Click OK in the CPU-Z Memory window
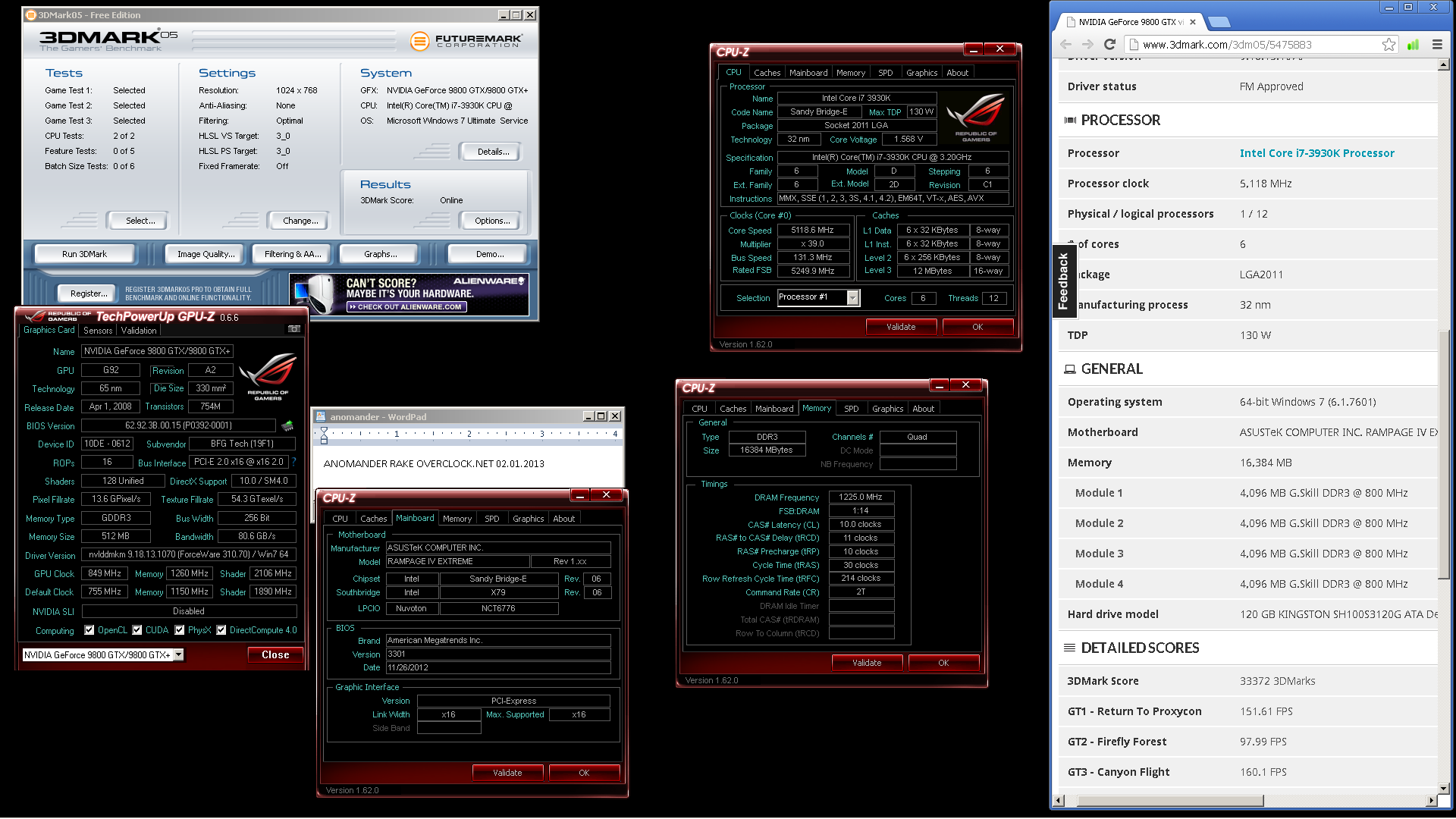 click(x=943, y=663)
